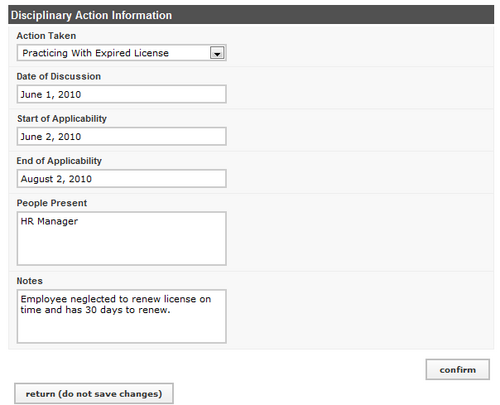Click inside the People Present text area
Image resolution: width=500 pixels, height=405 pixels.
coord(122,239)
